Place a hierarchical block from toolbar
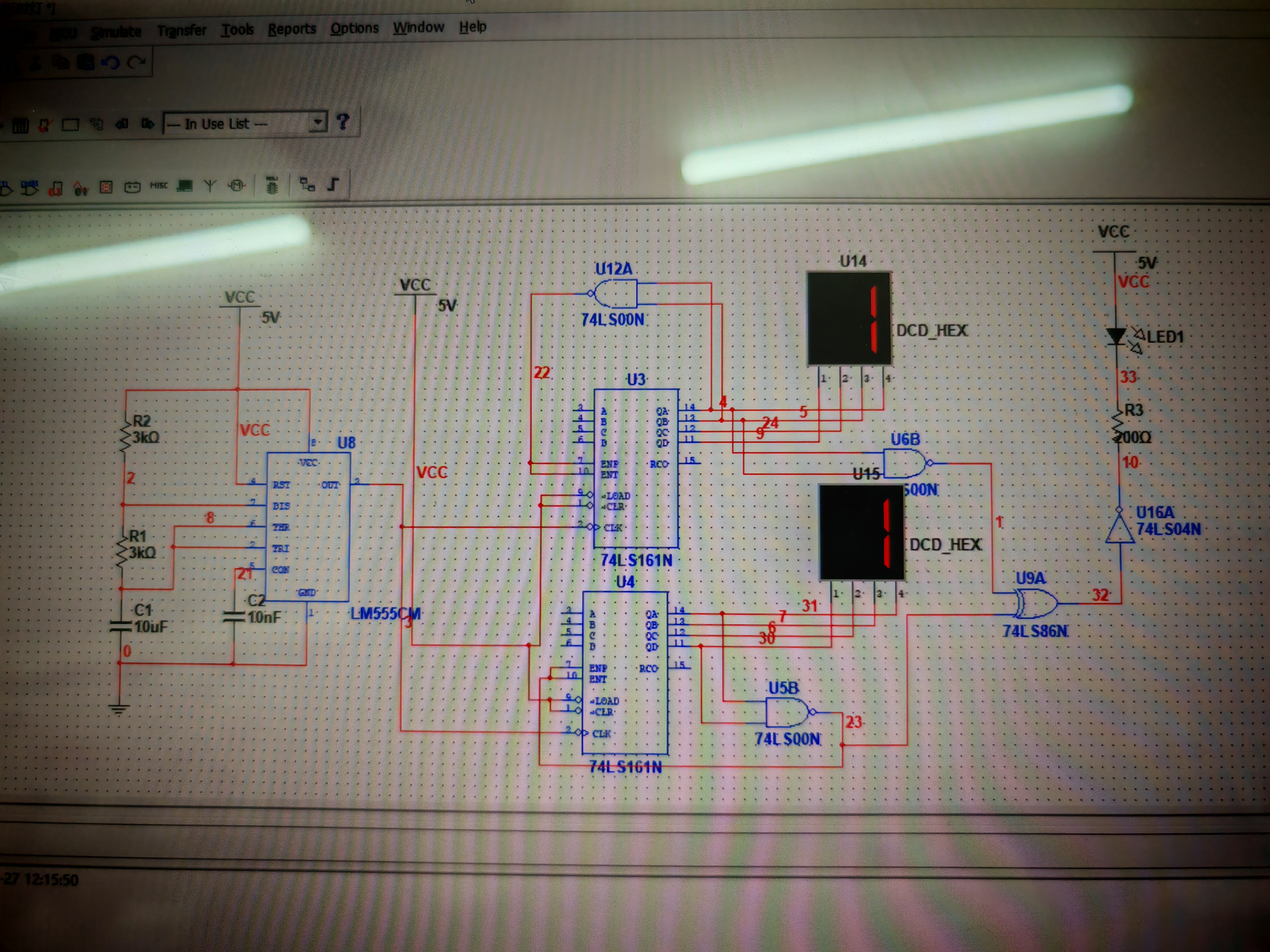 coord(307,184)
